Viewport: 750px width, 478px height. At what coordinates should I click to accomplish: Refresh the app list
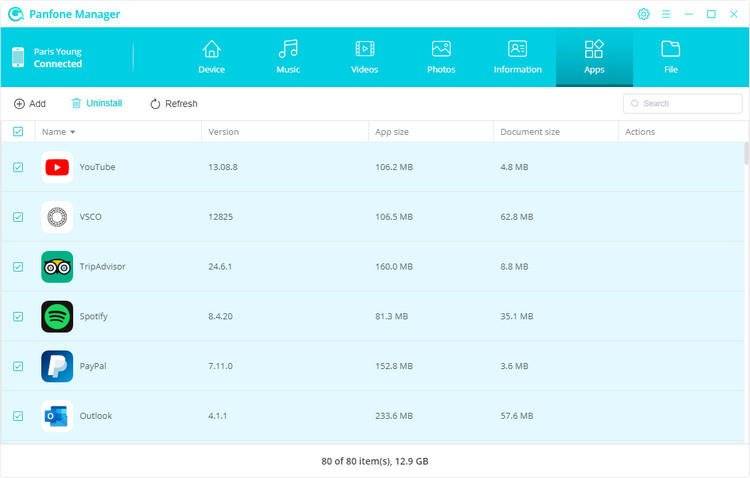click(174, 103)
